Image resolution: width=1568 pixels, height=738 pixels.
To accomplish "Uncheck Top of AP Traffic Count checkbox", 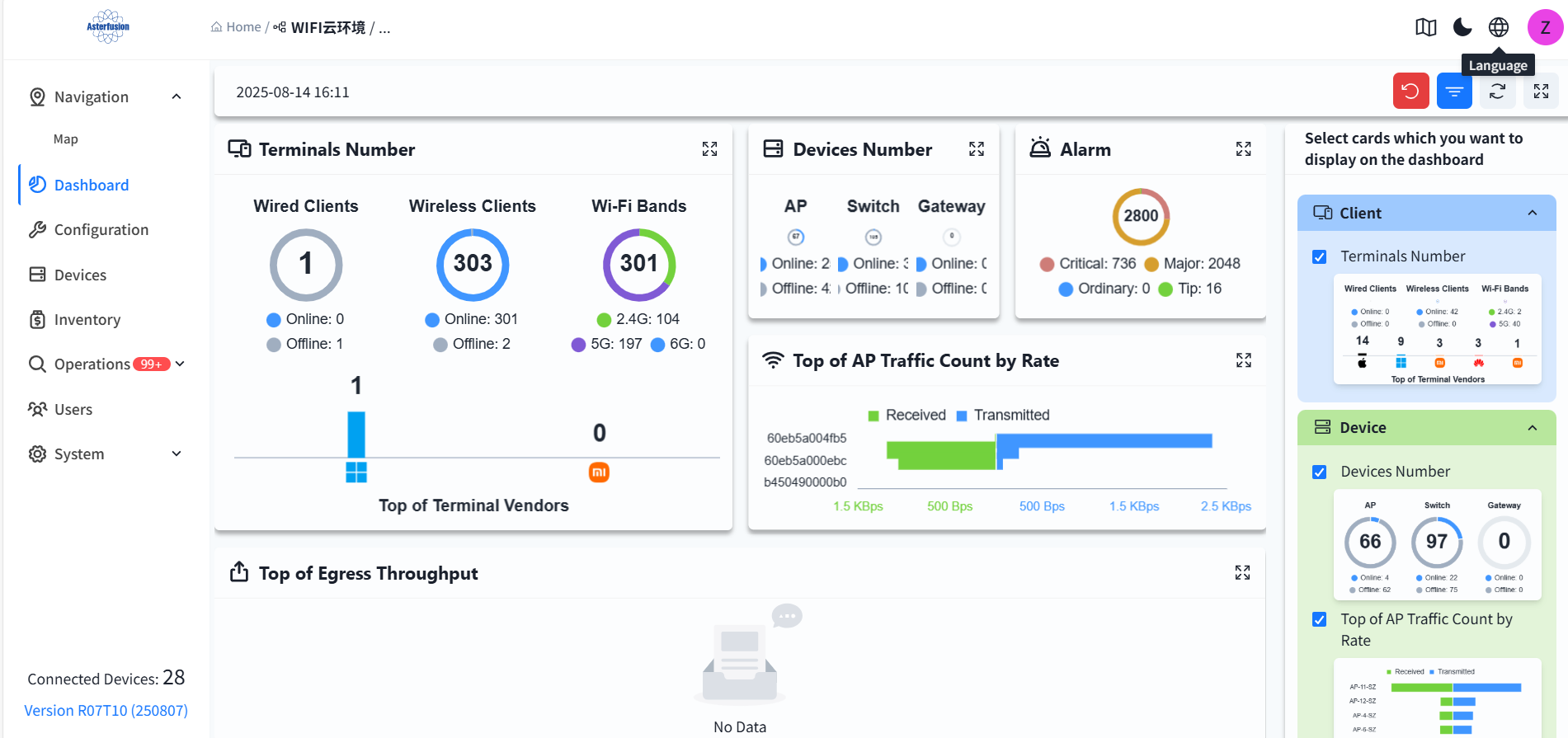I will pos(1320,620).
